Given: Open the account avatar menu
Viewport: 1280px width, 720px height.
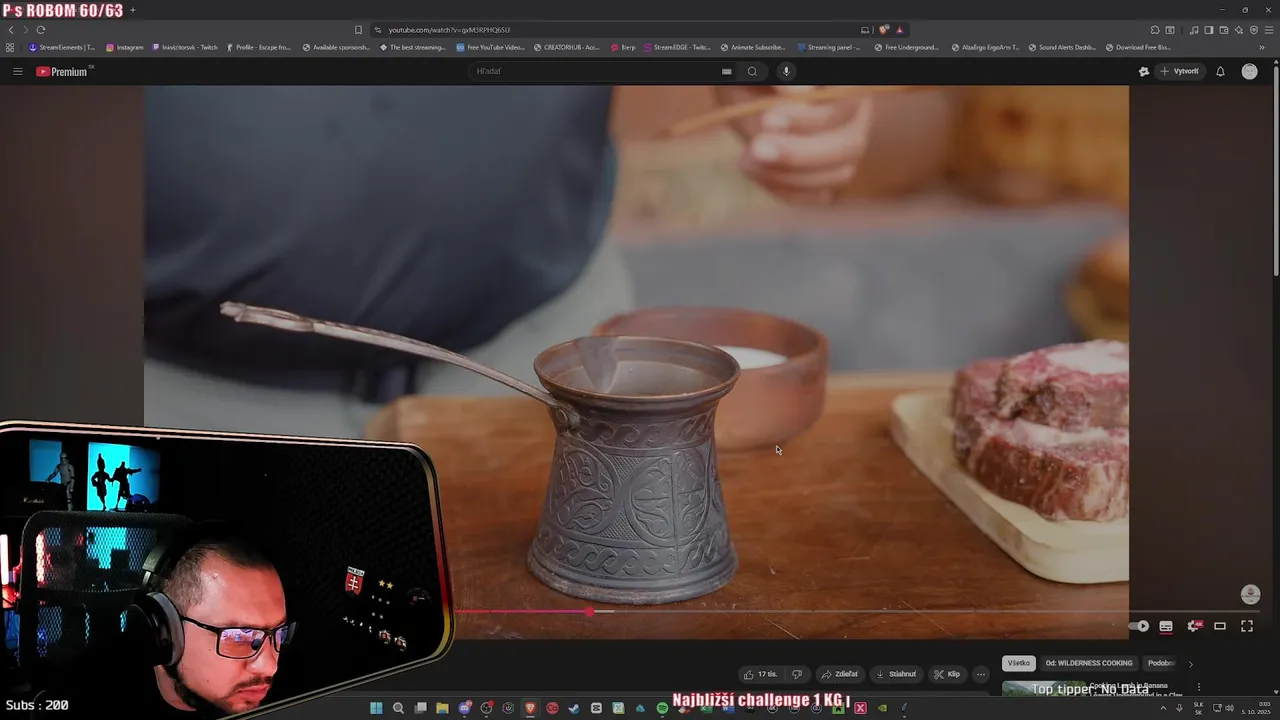Looking at the screenshot, I should (1249, 71).
